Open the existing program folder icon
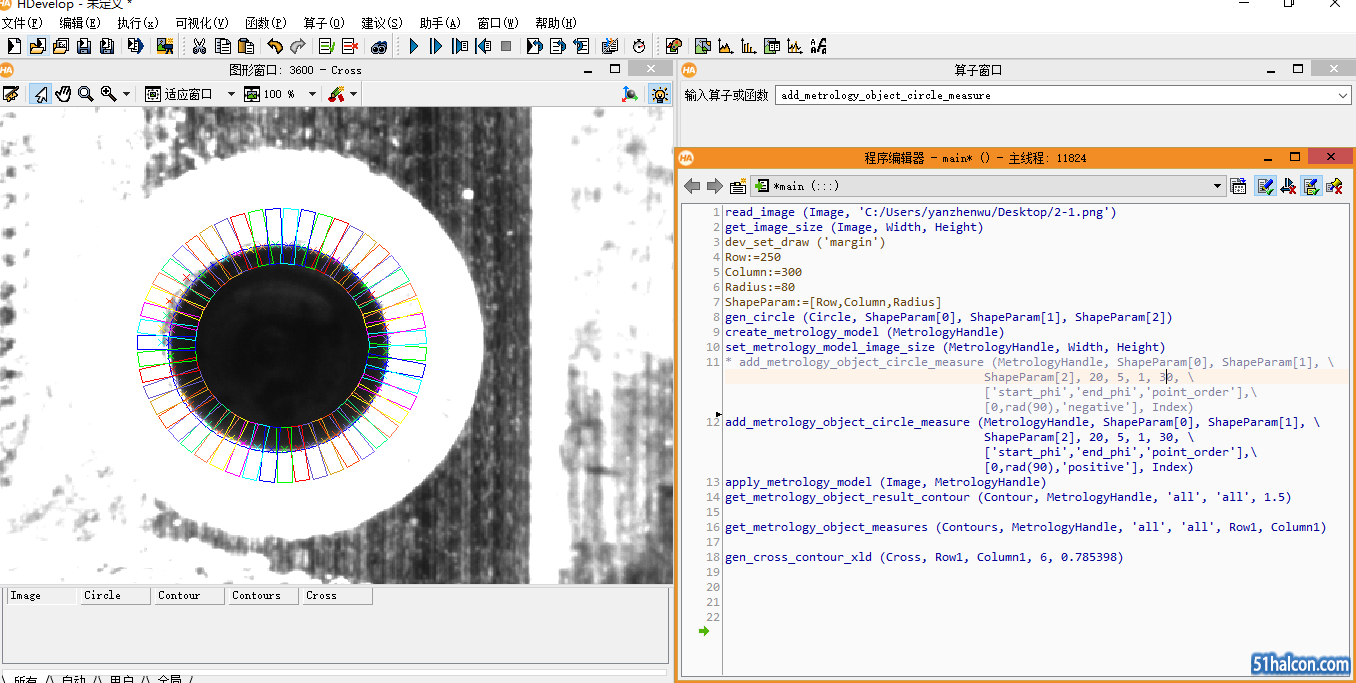 pos(37,46)
